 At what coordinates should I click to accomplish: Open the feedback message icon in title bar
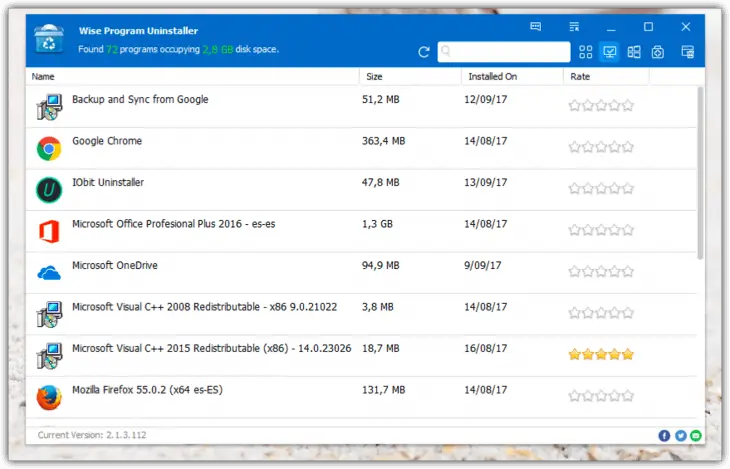pos(536,27)
